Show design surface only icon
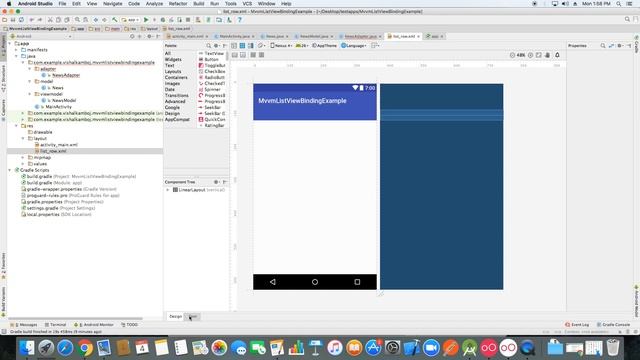The width and height of the screenshot is (640, 360). 234,46
